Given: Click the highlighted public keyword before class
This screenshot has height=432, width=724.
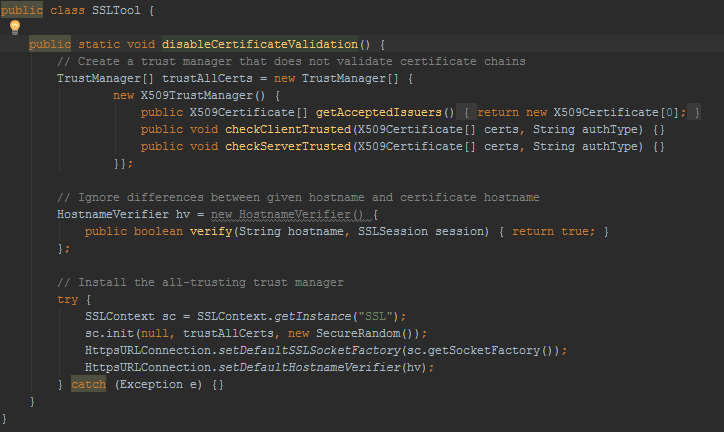Looking at the screenshot, I should click(21, 10).
